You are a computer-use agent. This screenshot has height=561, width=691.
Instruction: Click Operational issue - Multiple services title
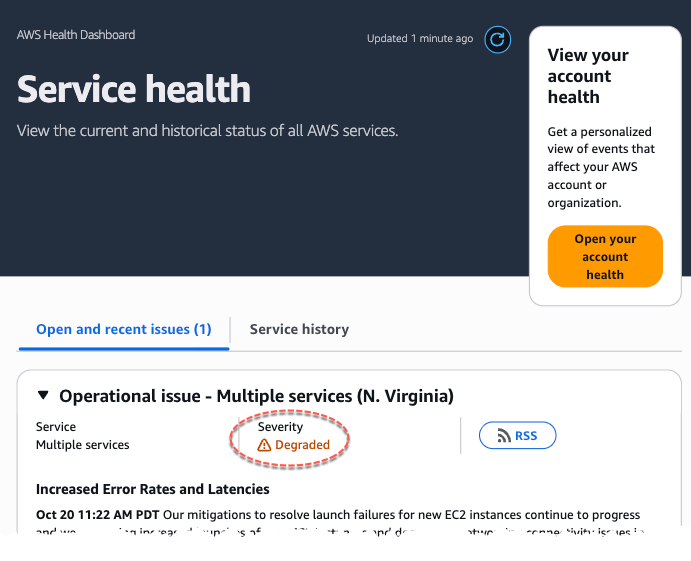[256, 396]
